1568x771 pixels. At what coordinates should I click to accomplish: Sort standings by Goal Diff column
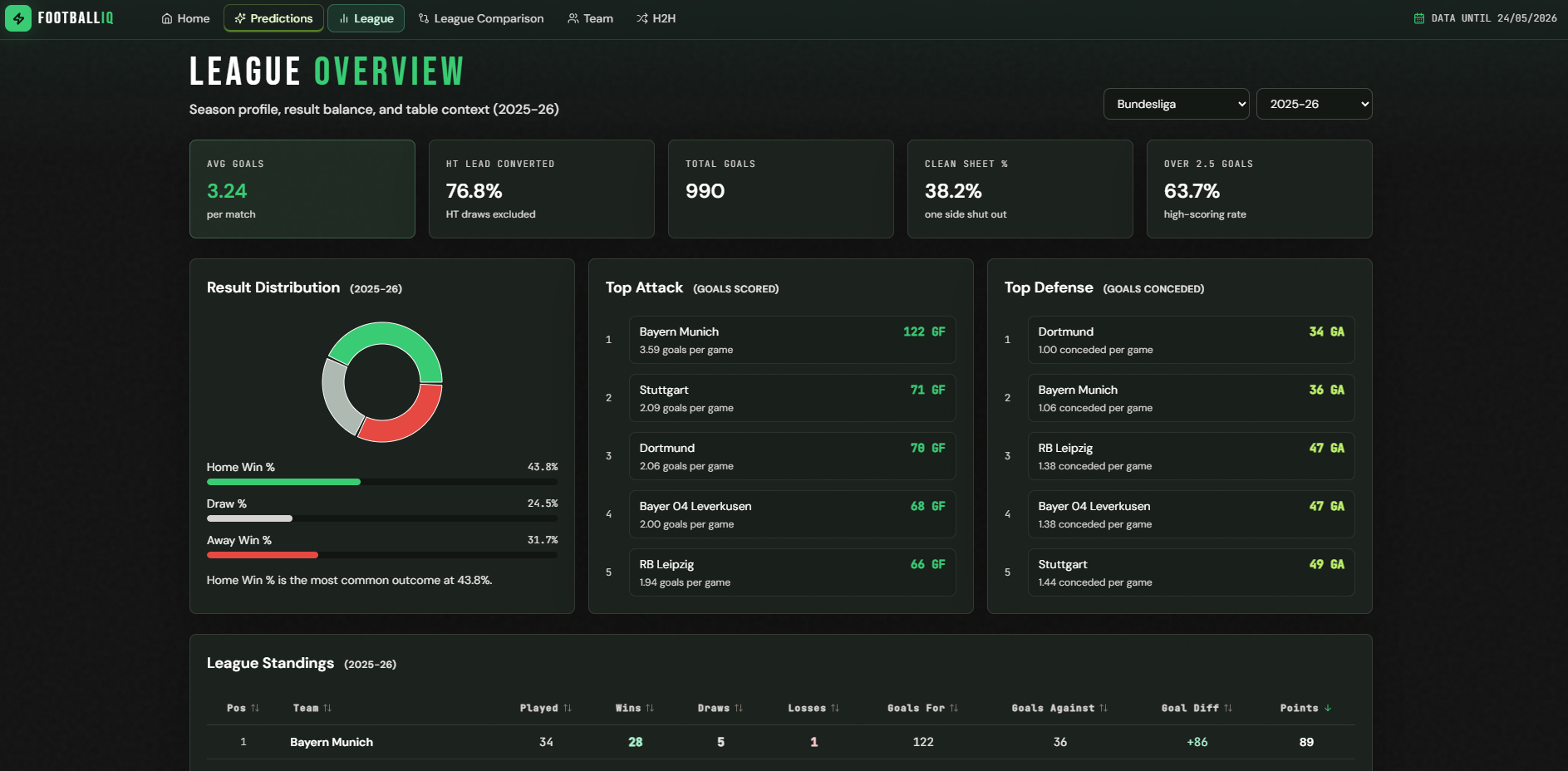click(x=1197, y=708)
